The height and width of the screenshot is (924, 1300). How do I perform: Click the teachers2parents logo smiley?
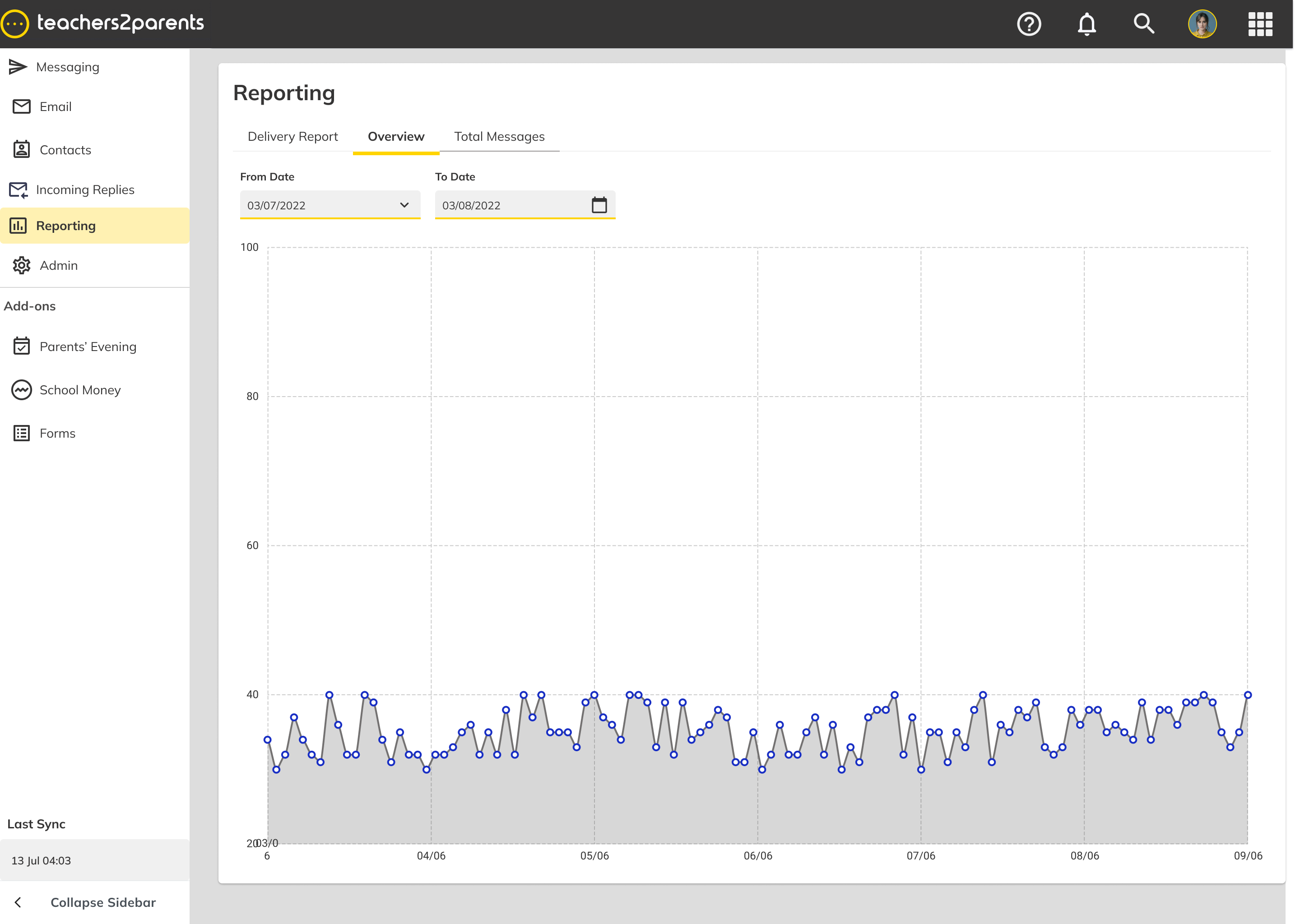(15, 24)
